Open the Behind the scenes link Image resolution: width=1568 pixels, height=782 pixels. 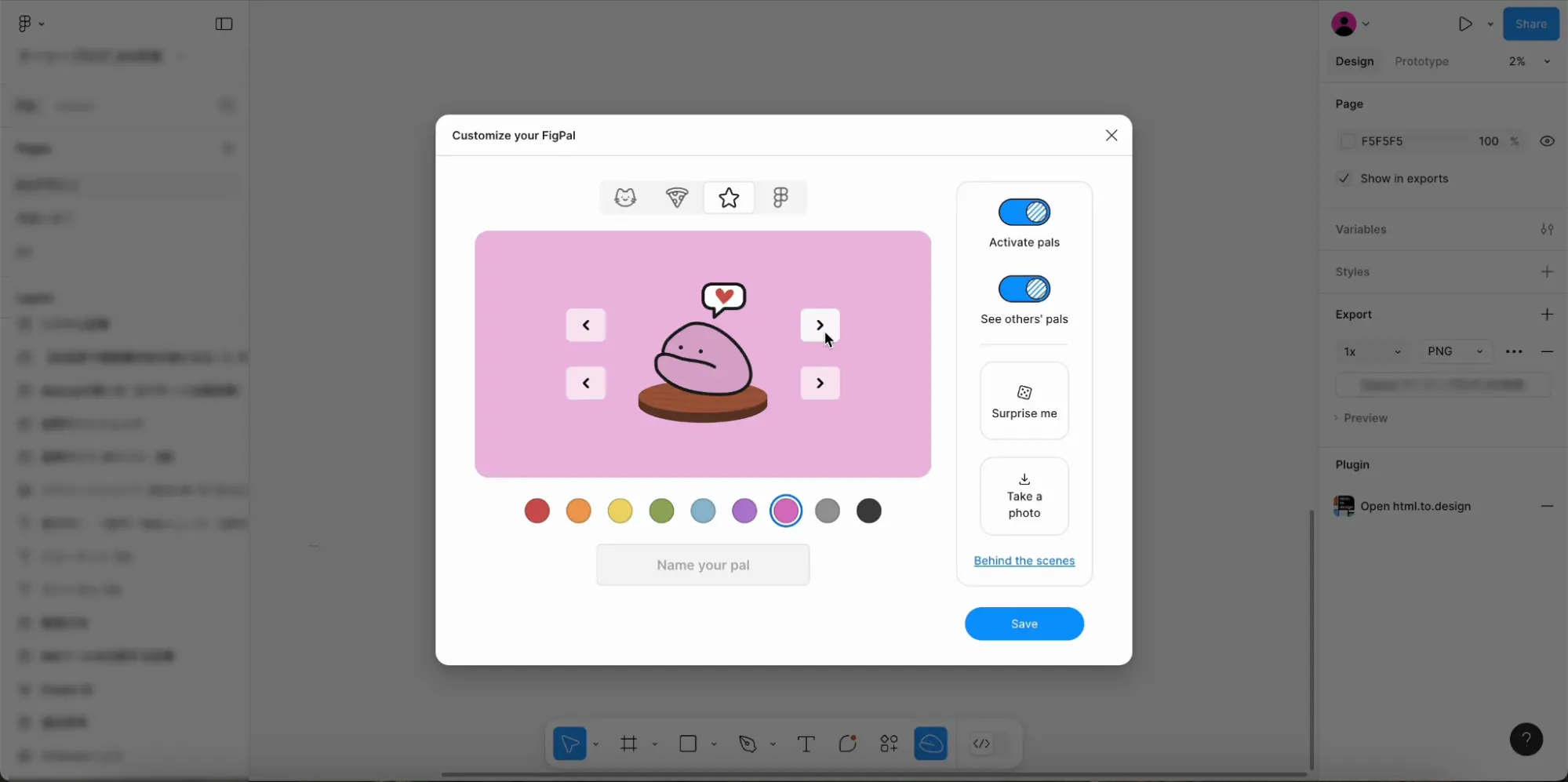(x=1024, y=561)
